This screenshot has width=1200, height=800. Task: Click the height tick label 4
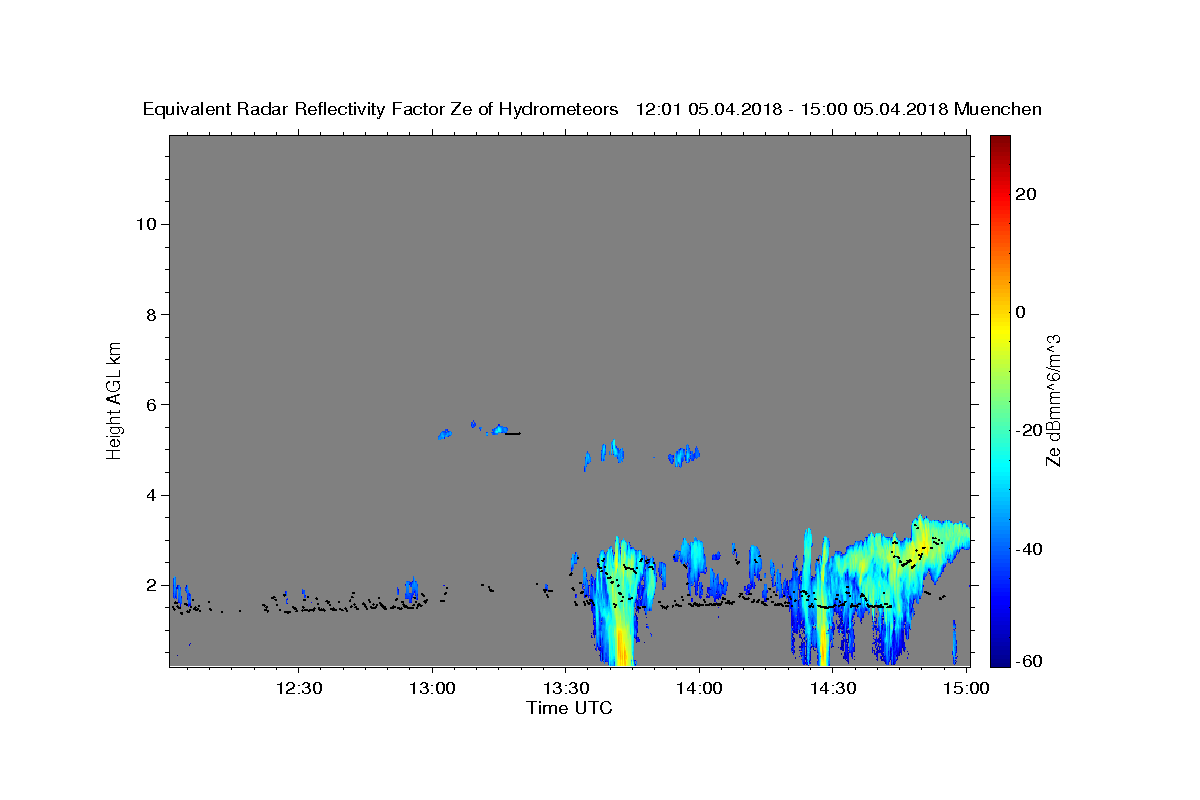pyautogui.click(x=150, y=495)
